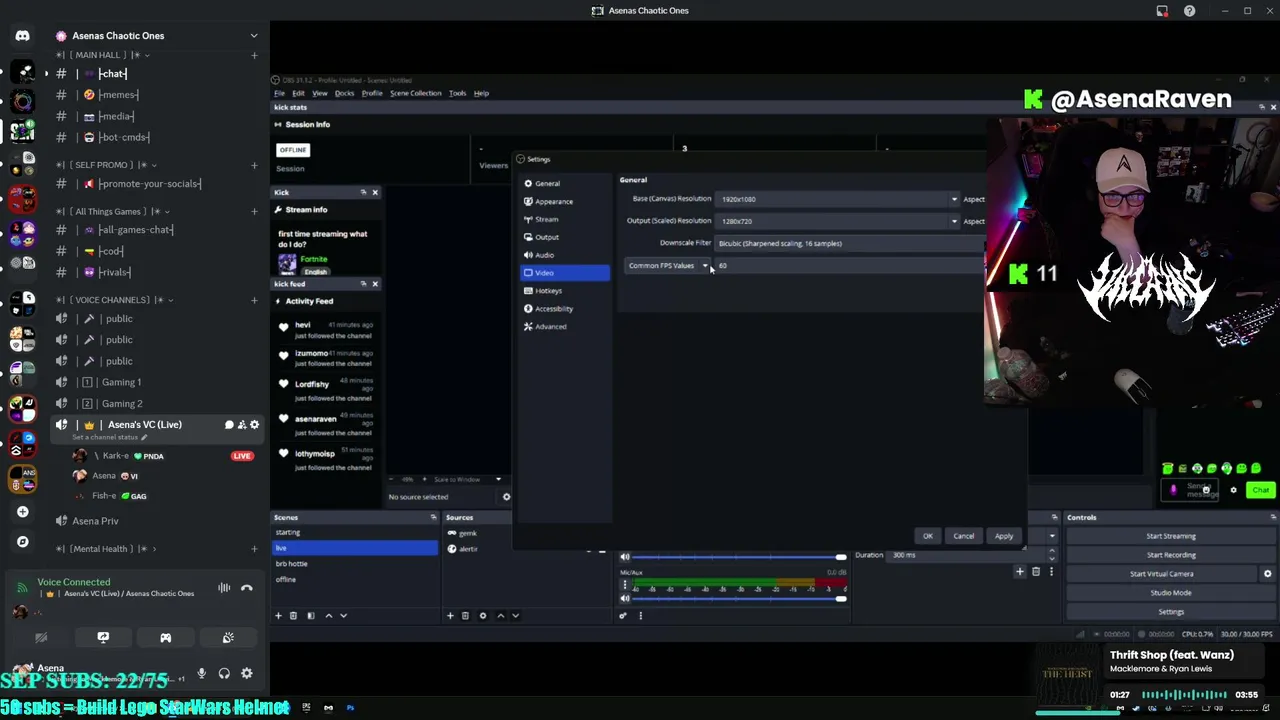Collapse the SELF PROMO category

click(x=106, y=165)
